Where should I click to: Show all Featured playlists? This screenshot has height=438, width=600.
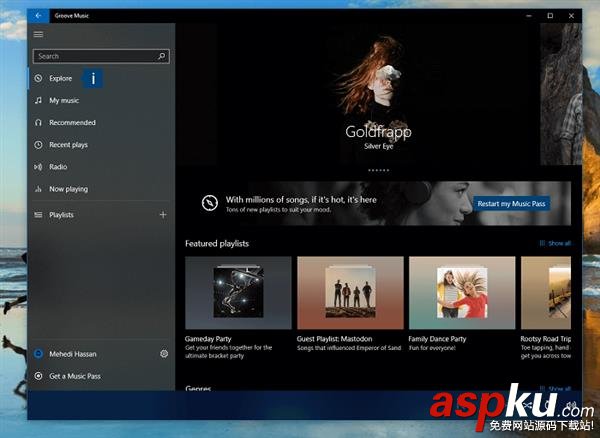[555, 243]
